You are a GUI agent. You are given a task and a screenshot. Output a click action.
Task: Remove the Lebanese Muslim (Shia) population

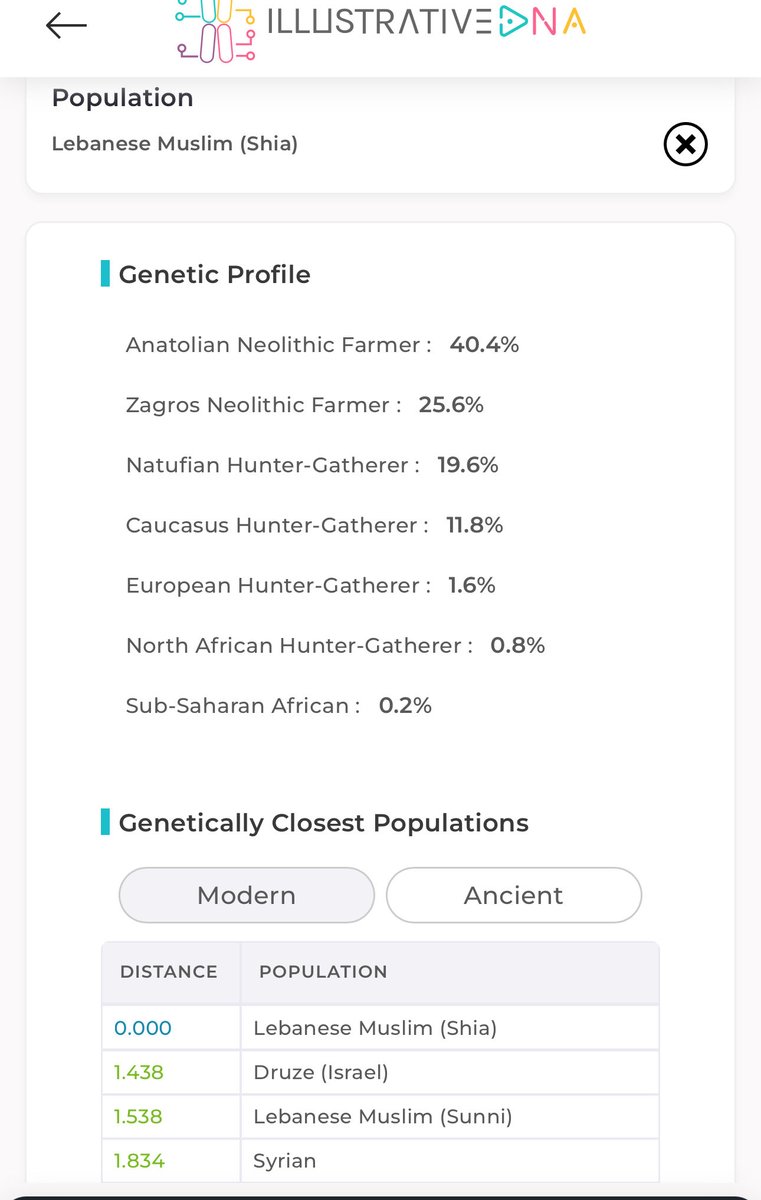685,145
